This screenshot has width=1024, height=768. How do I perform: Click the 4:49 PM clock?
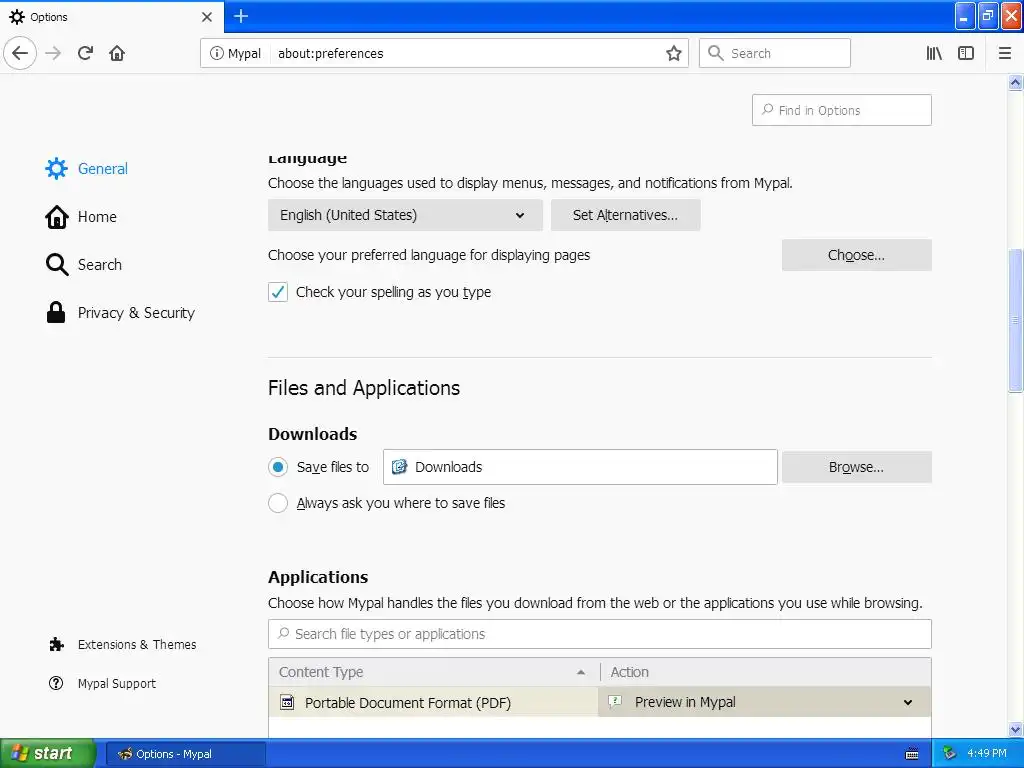tap(987, 753)
